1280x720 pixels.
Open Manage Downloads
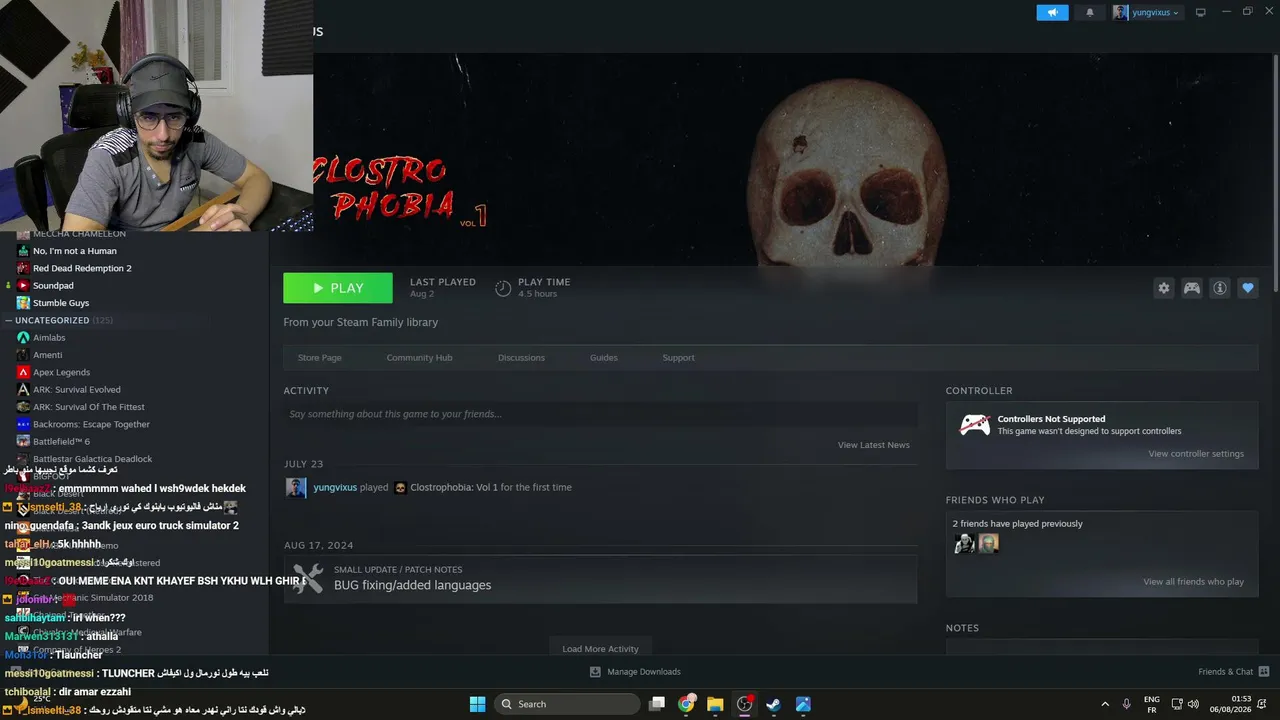pos(634,672)
